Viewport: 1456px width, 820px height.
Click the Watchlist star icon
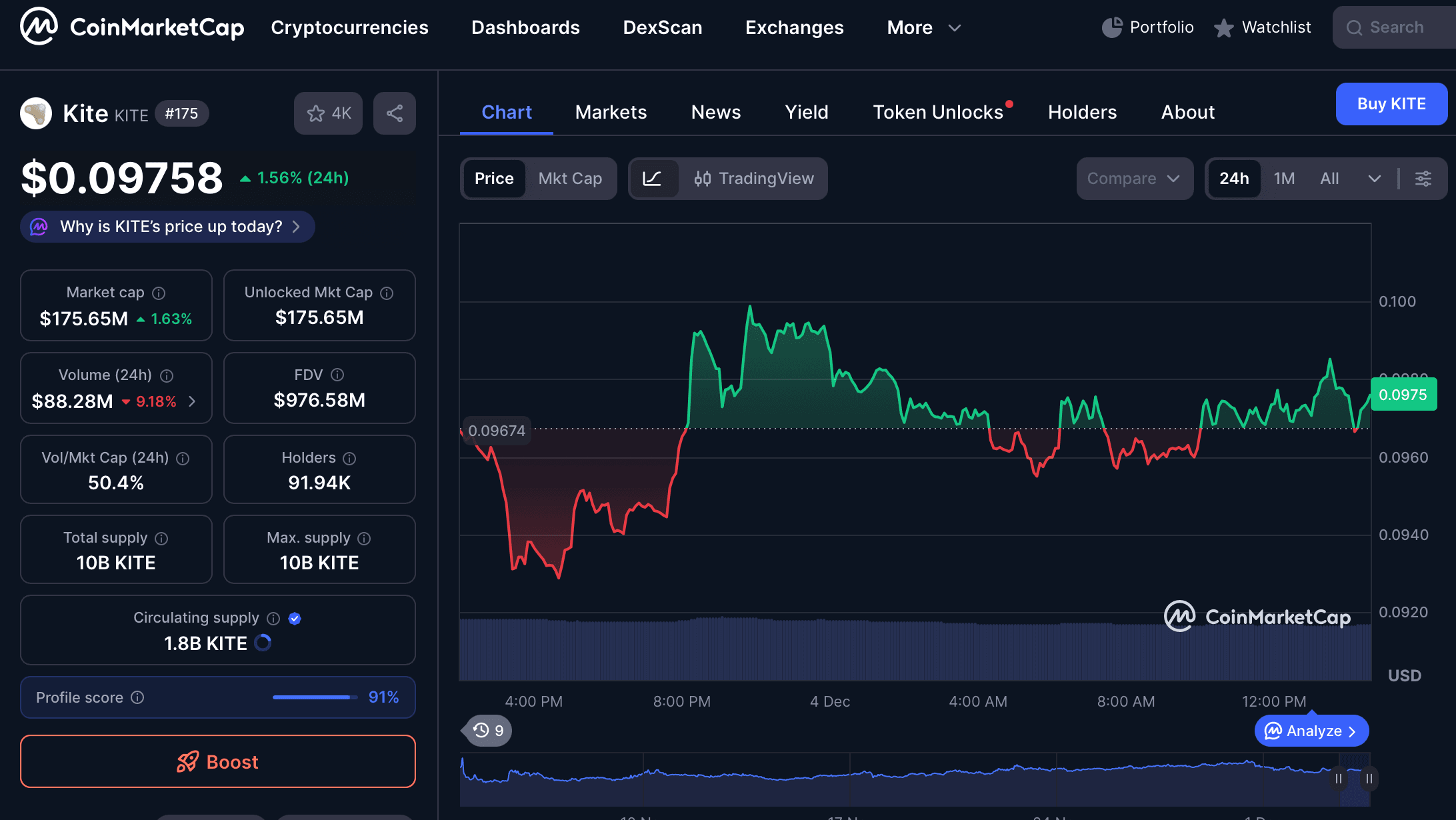click(1224, 27)
